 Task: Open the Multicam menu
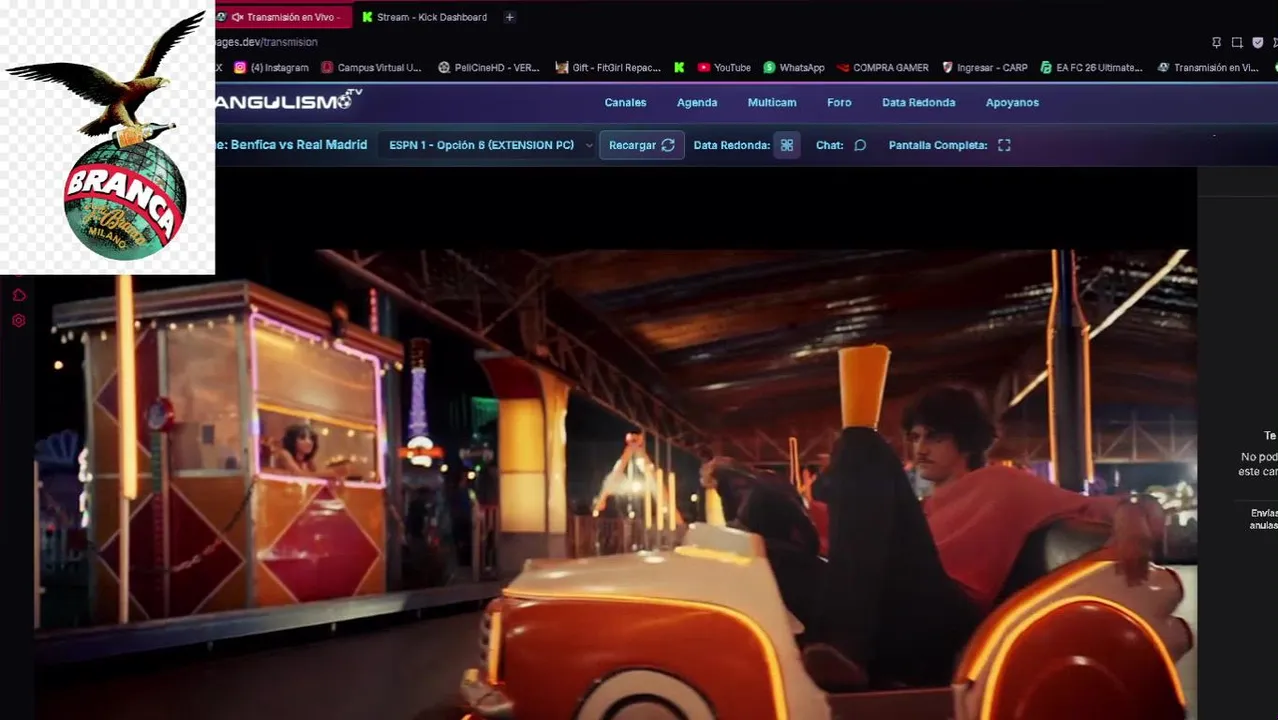click(x=772, y=102)
